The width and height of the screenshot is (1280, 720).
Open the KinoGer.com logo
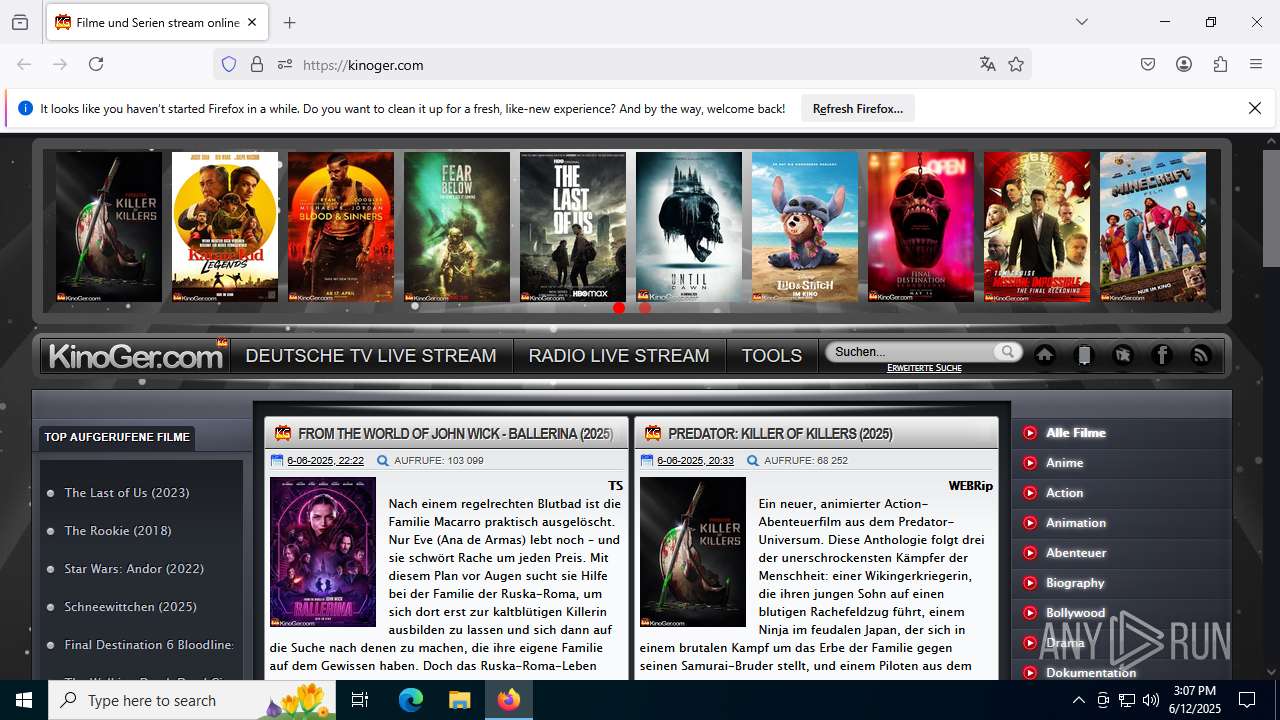(136, 355)
